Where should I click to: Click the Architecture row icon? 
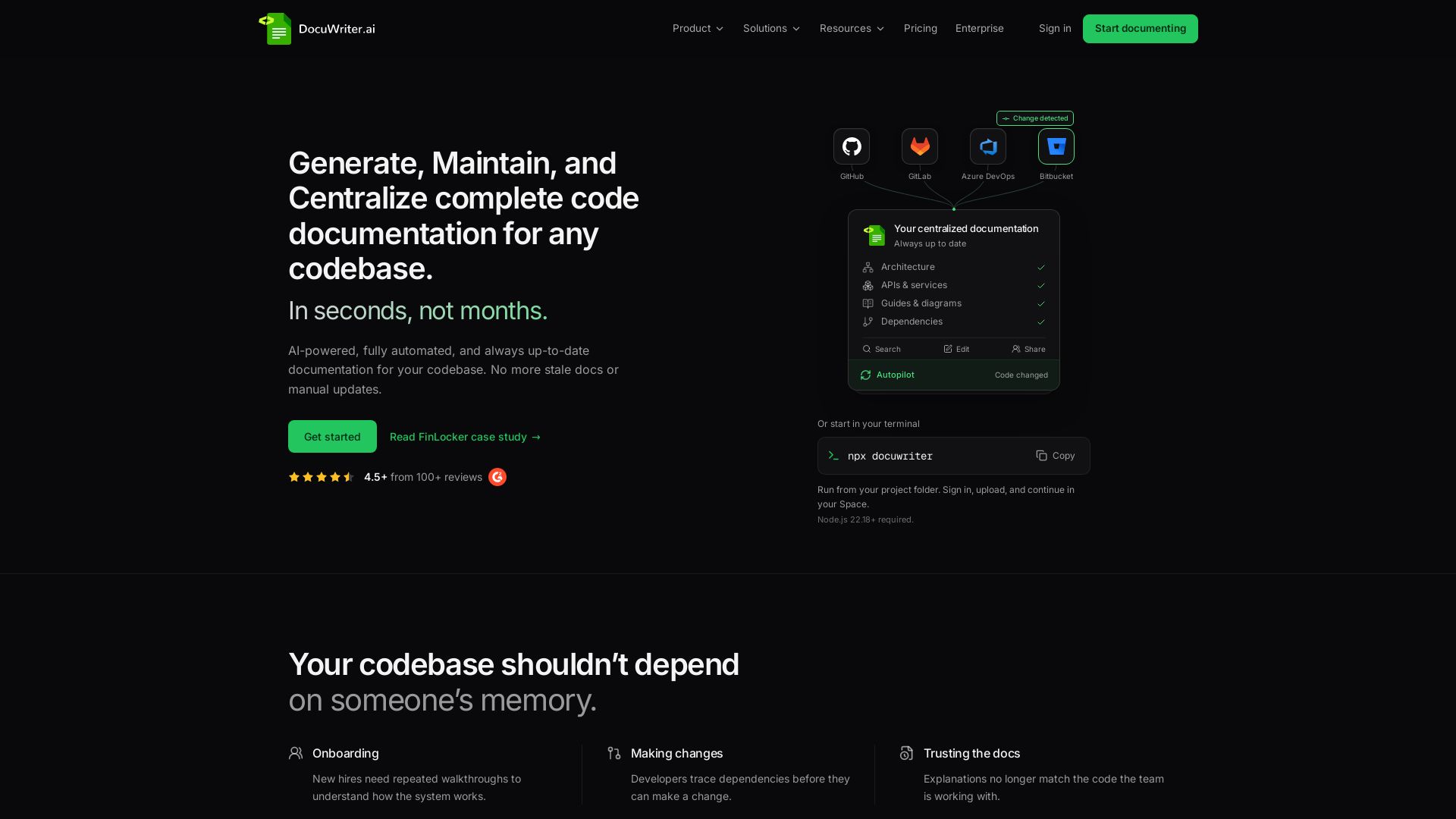[868, 267]
